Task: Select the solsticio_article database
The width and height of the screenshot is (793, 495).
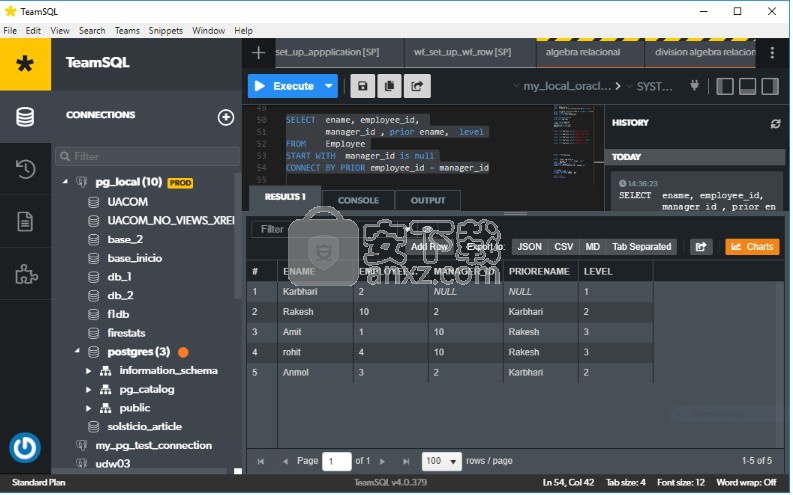Action: pos(145,427)
